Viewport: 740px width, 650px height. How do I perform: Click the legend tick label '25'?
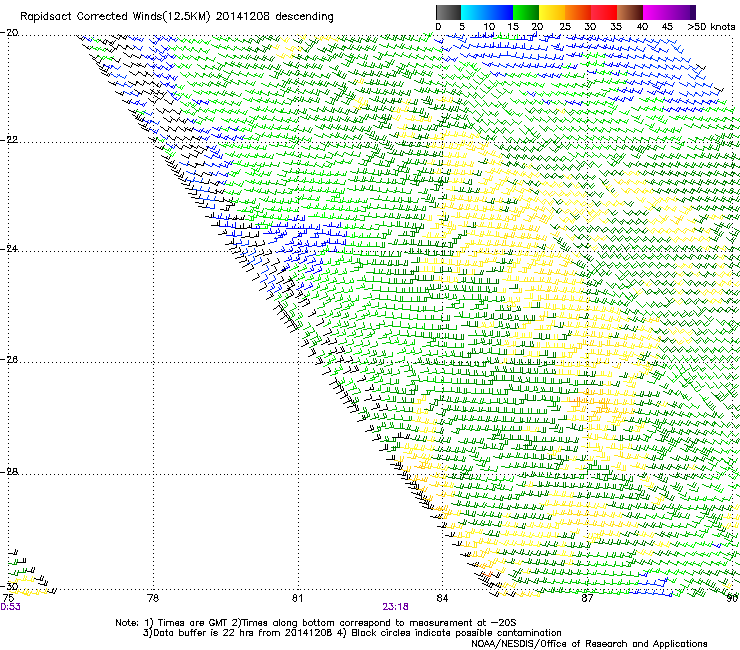[565, 27]
